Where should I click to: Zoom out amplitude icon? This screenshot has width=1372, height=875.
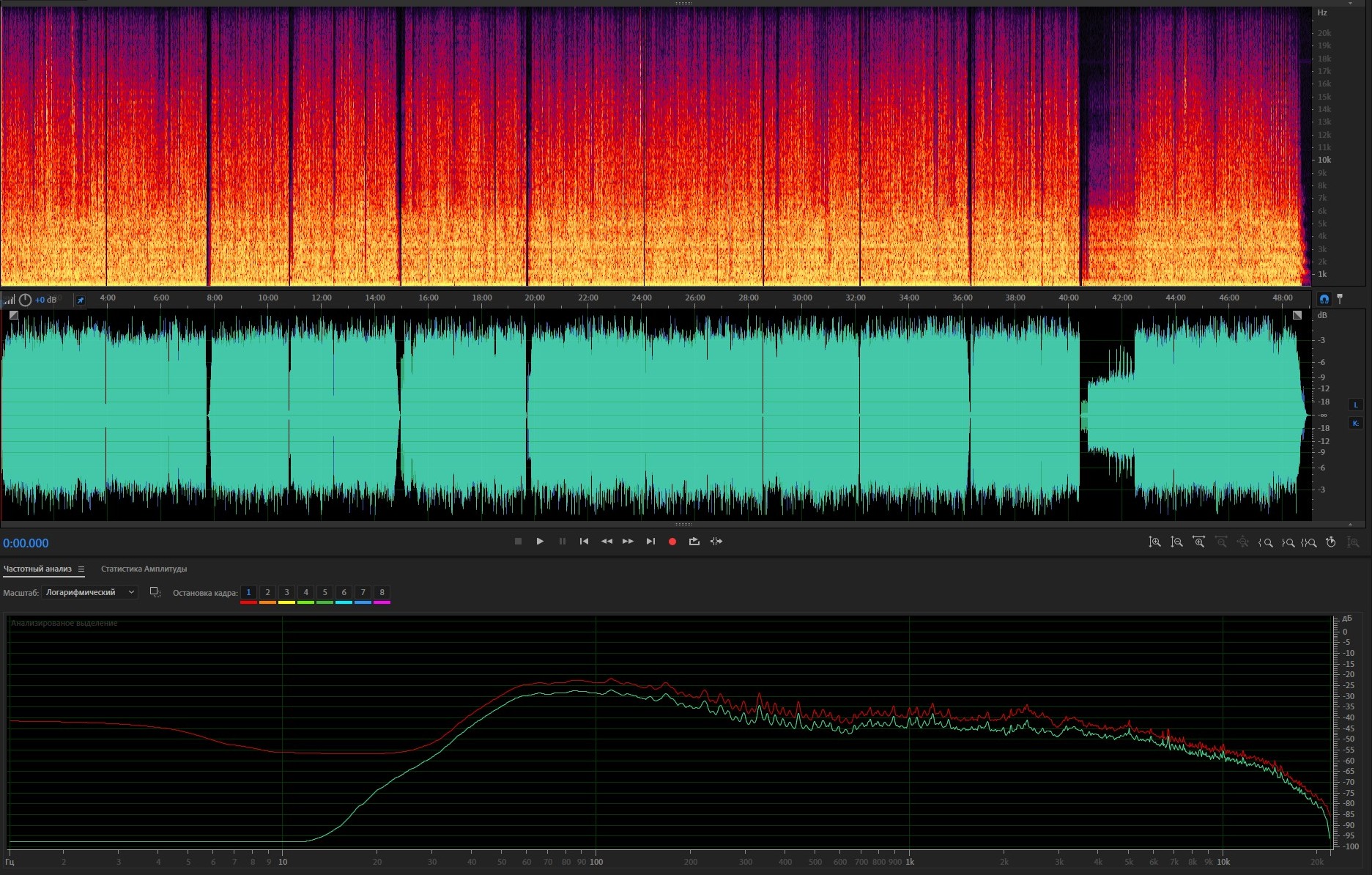[1176, 542]
